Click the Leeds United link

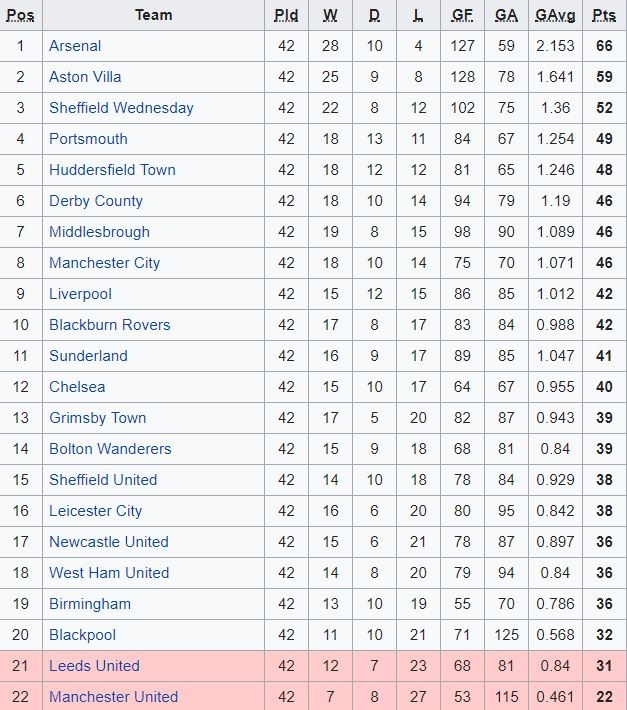[94, 666]
